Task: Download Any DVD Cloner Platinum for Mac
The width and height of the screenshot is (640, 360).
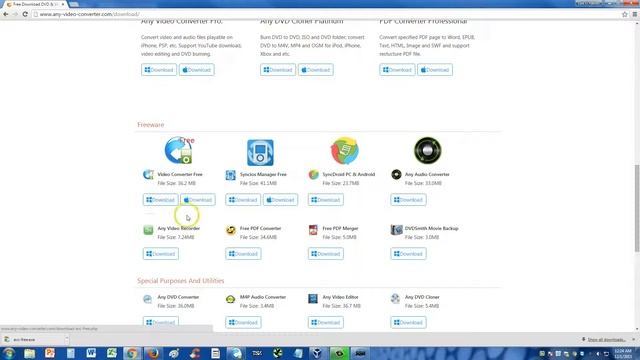Action: pos(316,70)
